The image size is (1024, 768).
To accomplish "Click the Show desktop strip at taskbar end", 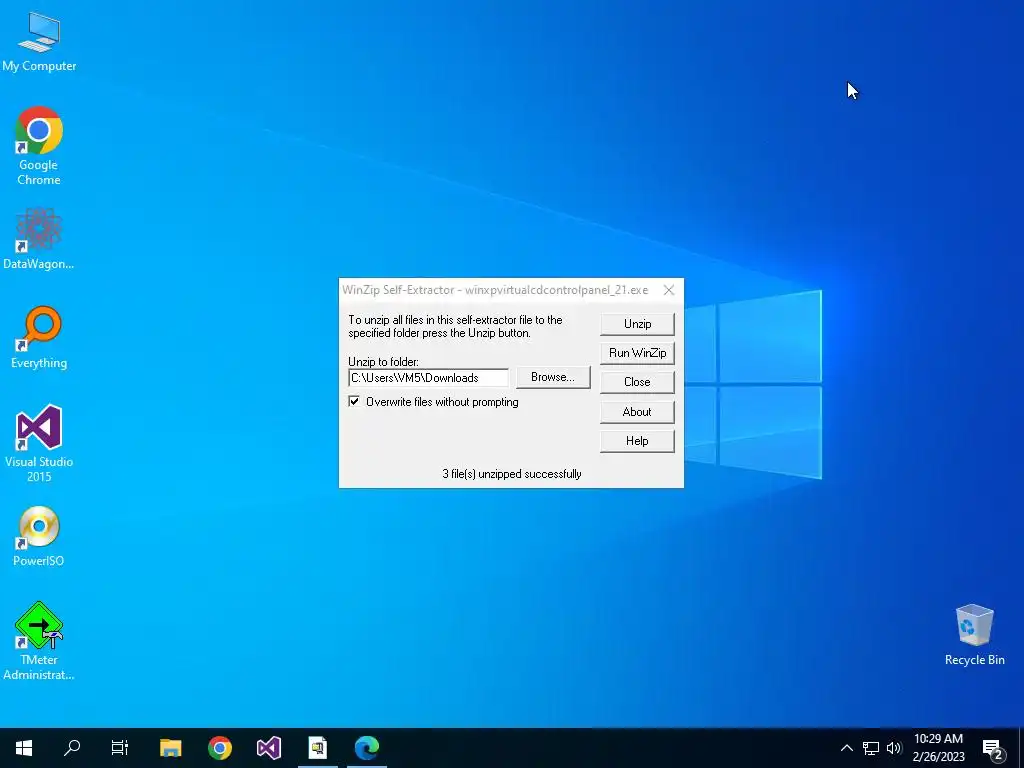I will [x=1021, y=748].
